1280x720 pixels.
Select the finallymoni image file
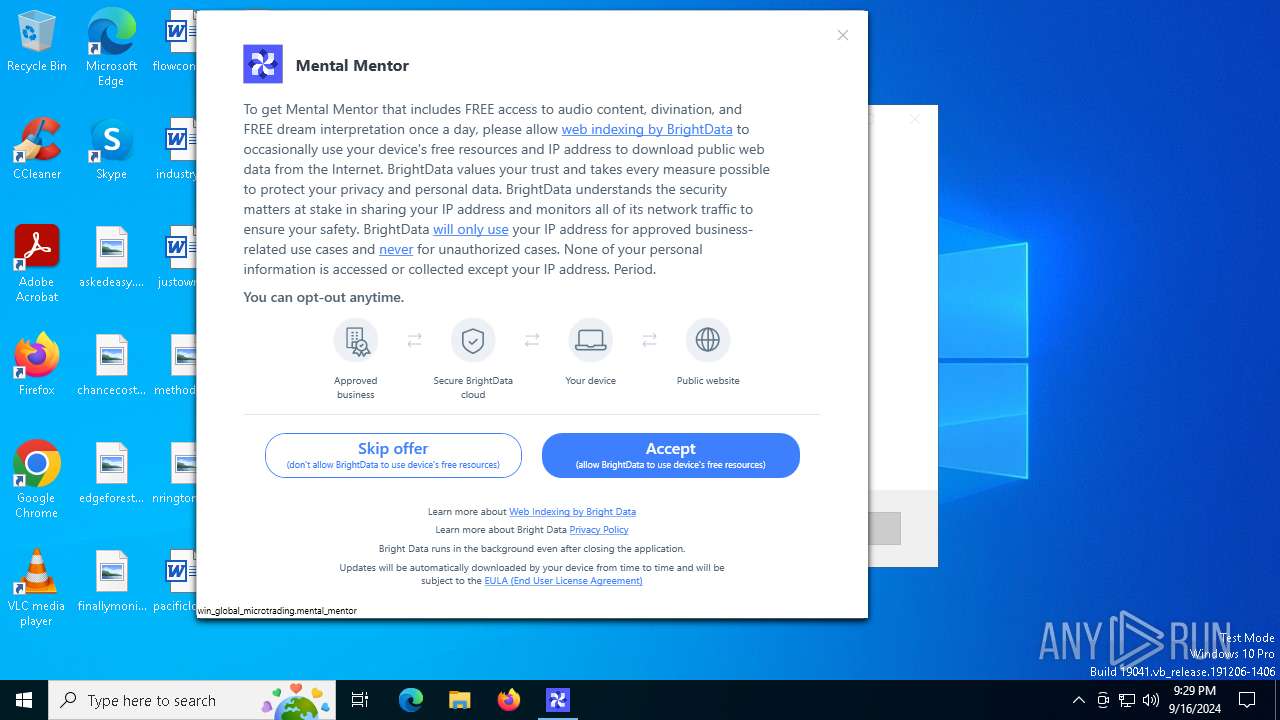coord(111,582)
